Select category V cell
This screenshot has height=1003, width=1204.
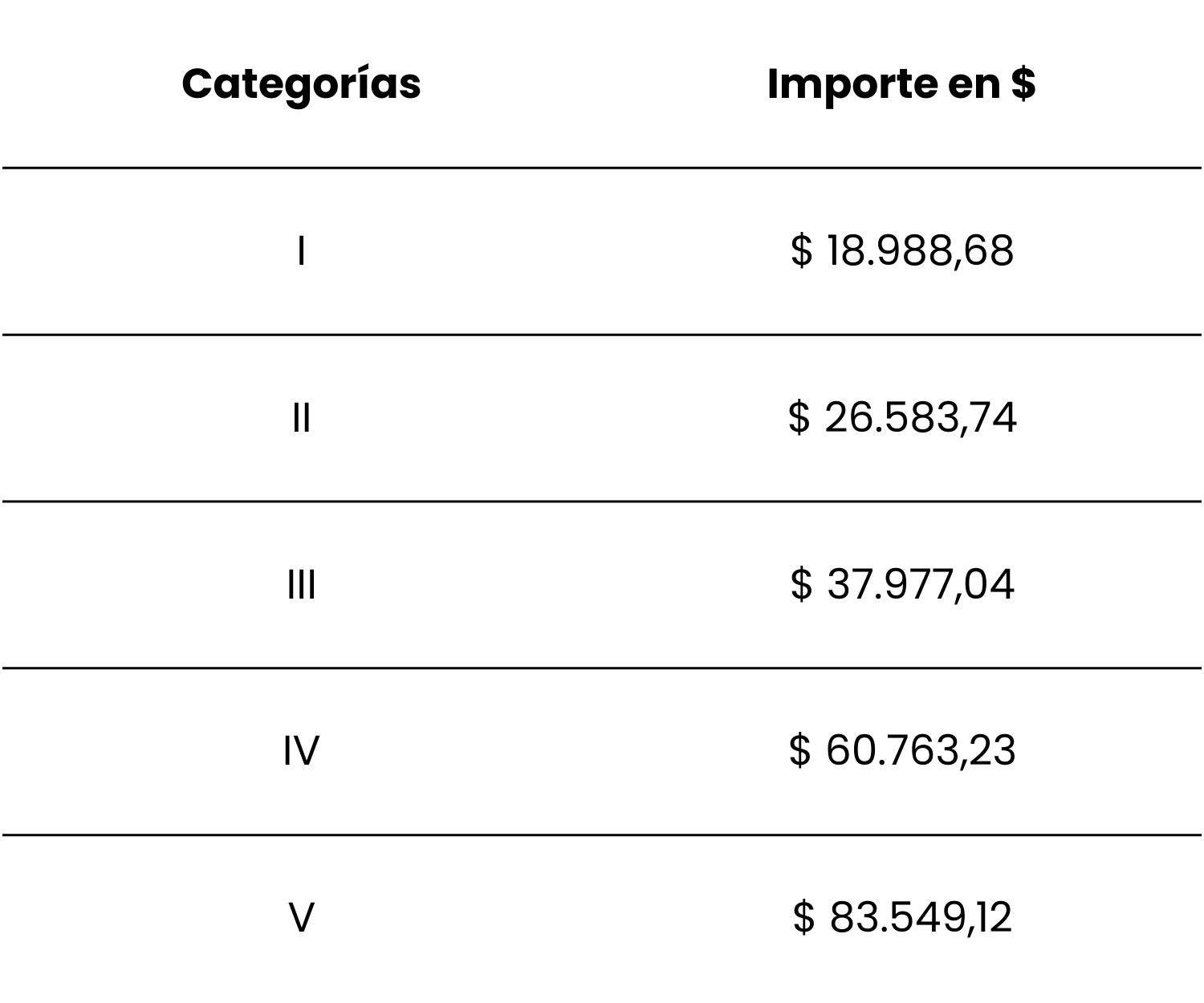[301, 917]
